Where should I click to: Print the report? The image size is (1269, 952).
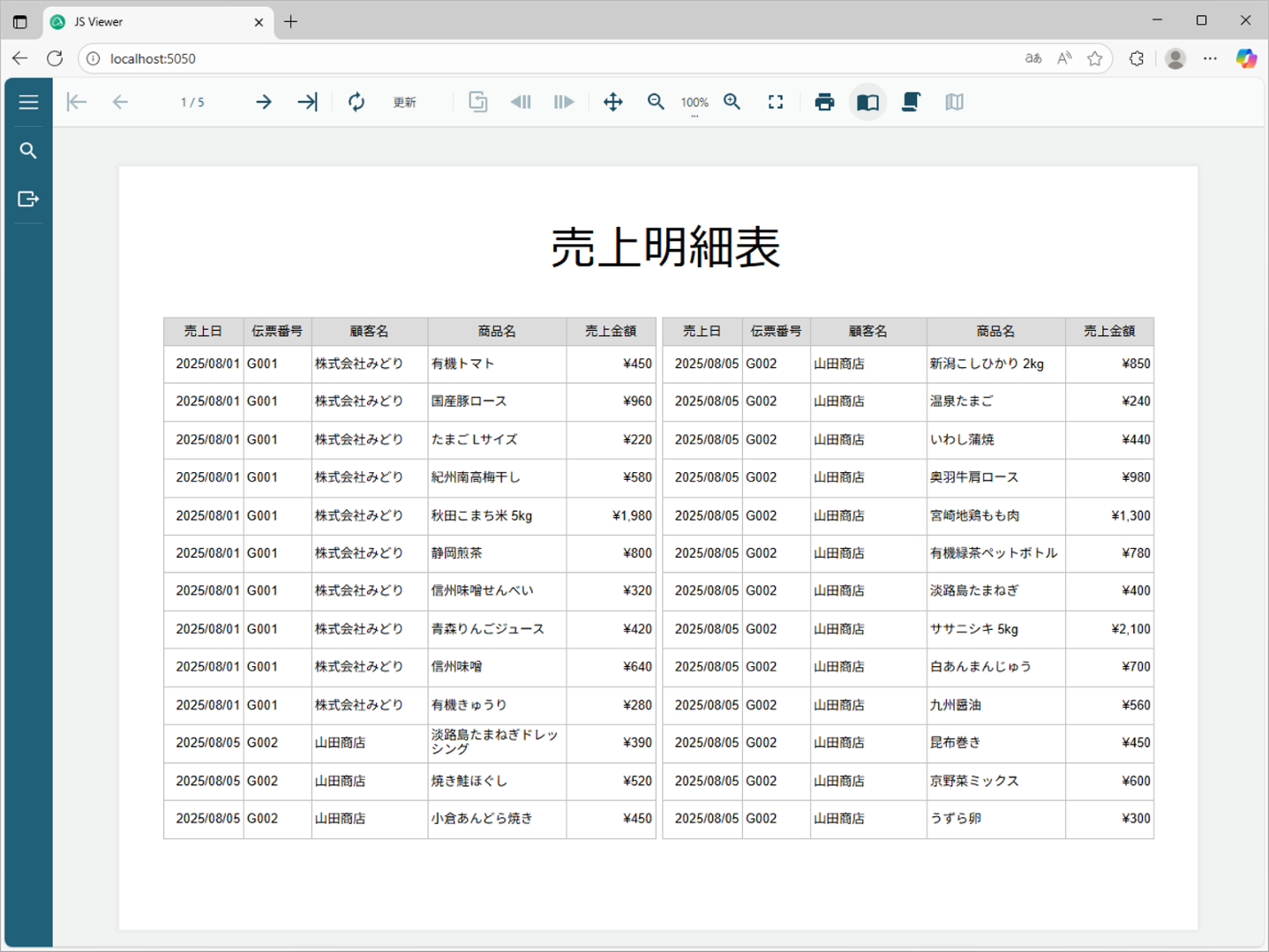pos(824,102)
